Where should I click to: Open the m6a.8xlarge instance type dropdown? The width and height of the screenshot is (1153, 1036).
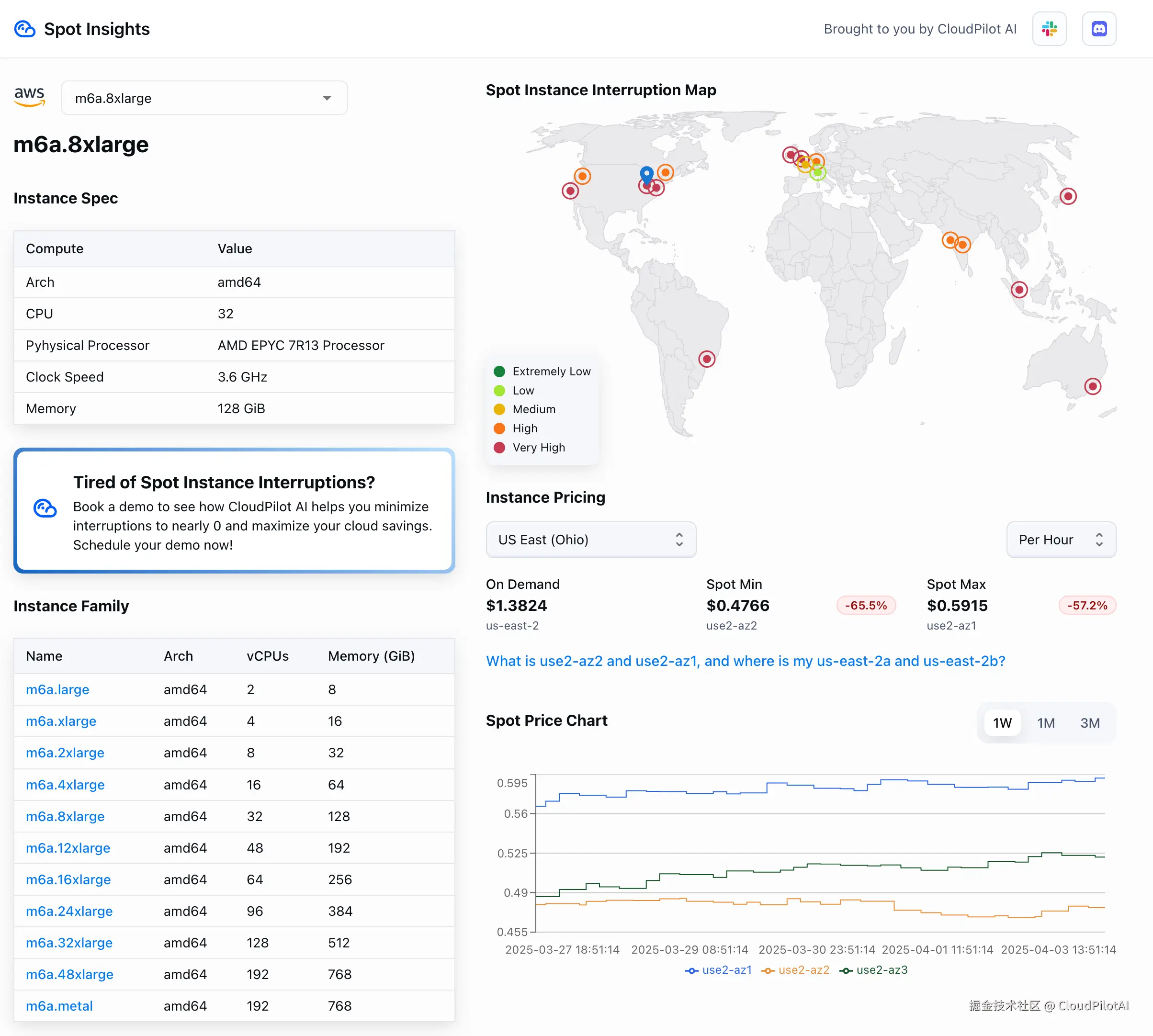click(x=204, y=98)
